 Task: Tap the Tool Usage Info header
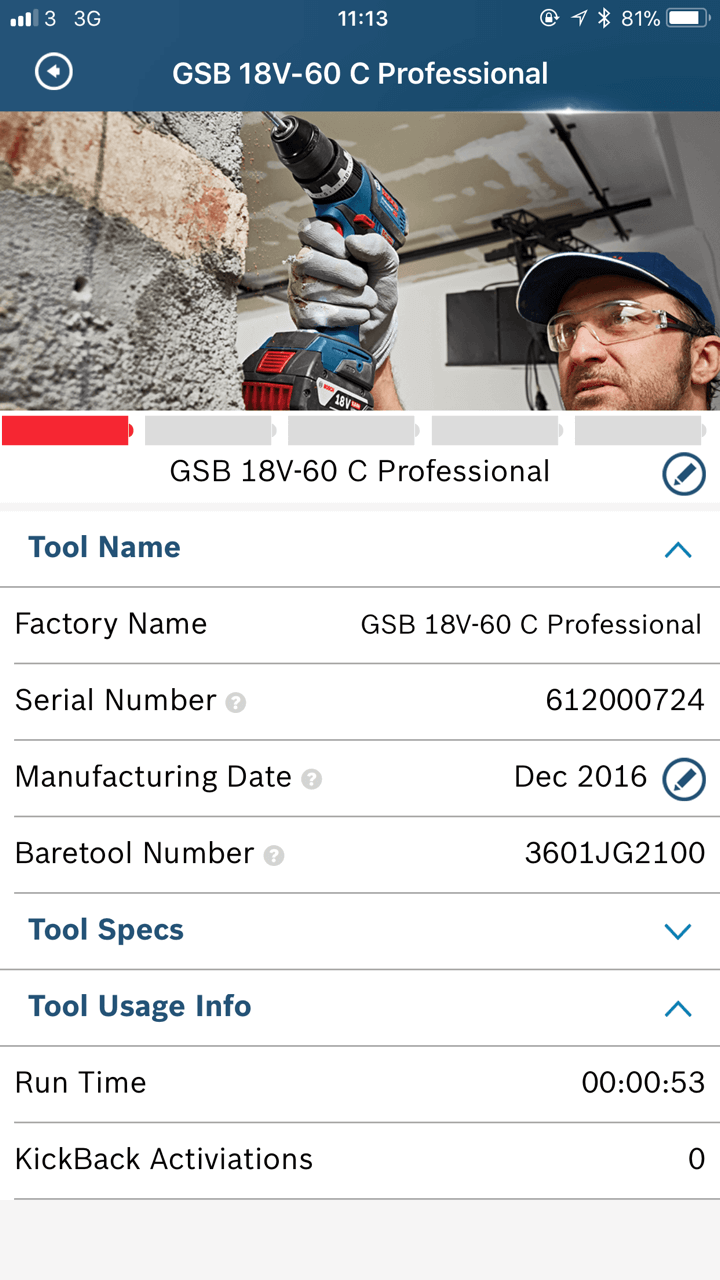tap(140, 1006)
